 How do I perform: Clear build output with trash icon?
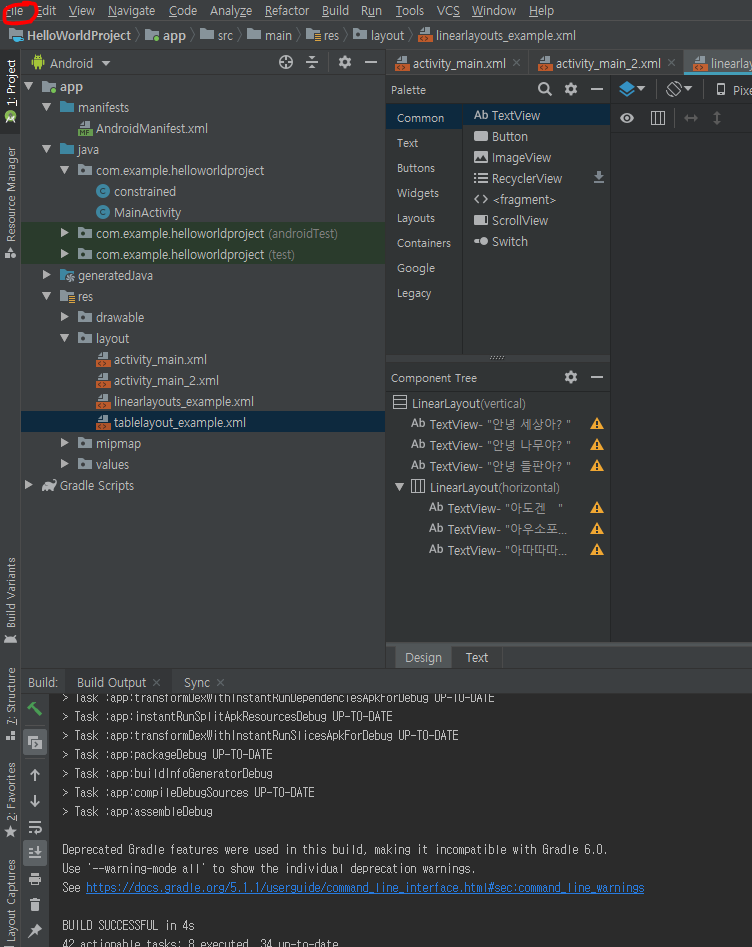tap(35, 904)
